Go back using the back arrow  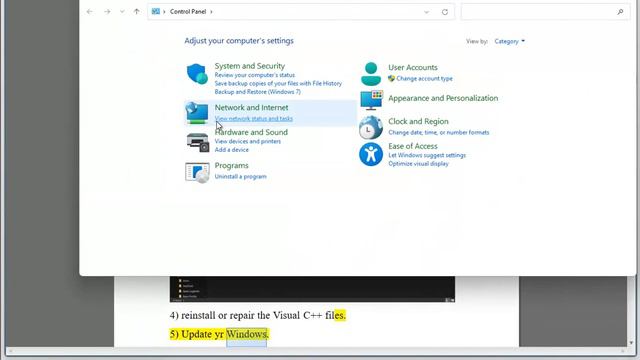point(90,12)
